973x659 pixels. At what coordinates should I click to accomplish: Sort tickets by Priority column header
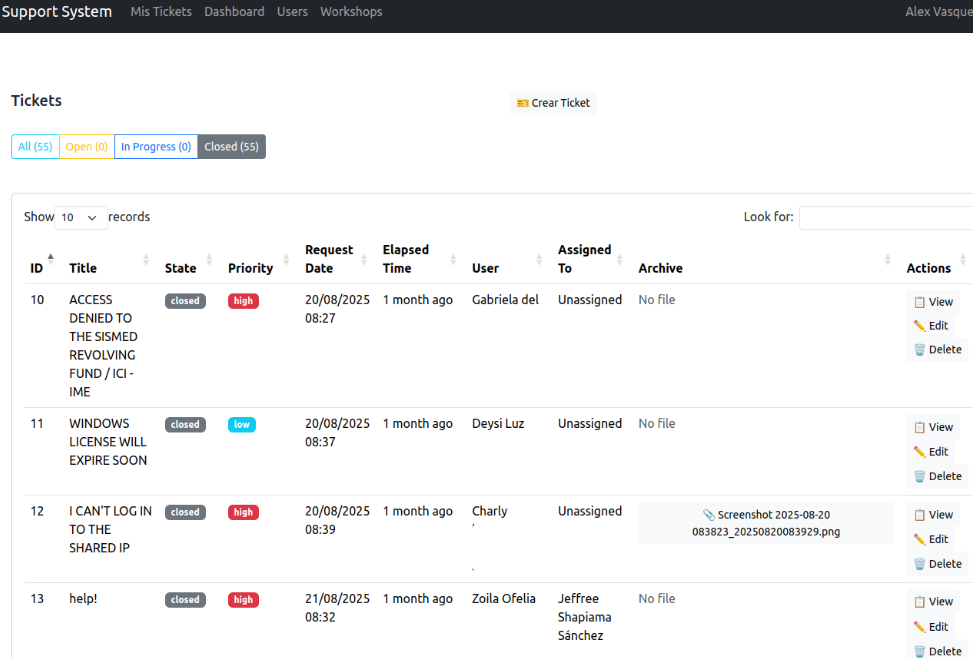(x=250, y=268)
